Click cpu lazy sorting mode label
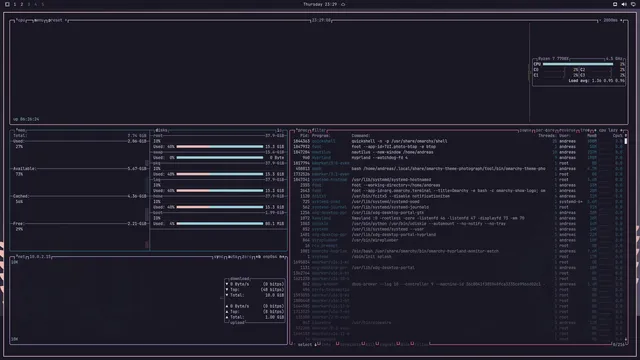 [x=608, y=130]
